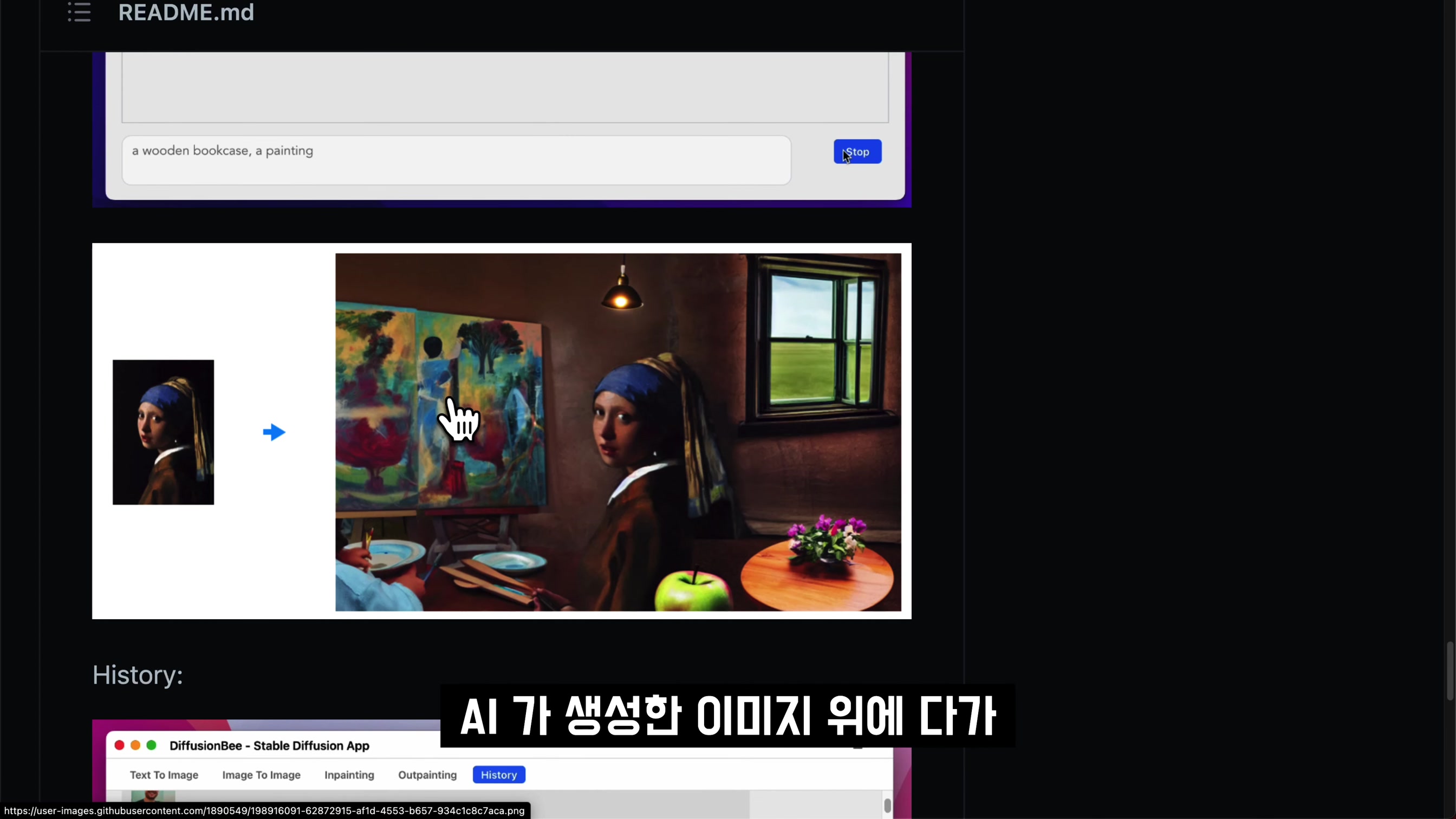Open the Inpainting tab
The image size is (1456, 819).
(349, 775)
